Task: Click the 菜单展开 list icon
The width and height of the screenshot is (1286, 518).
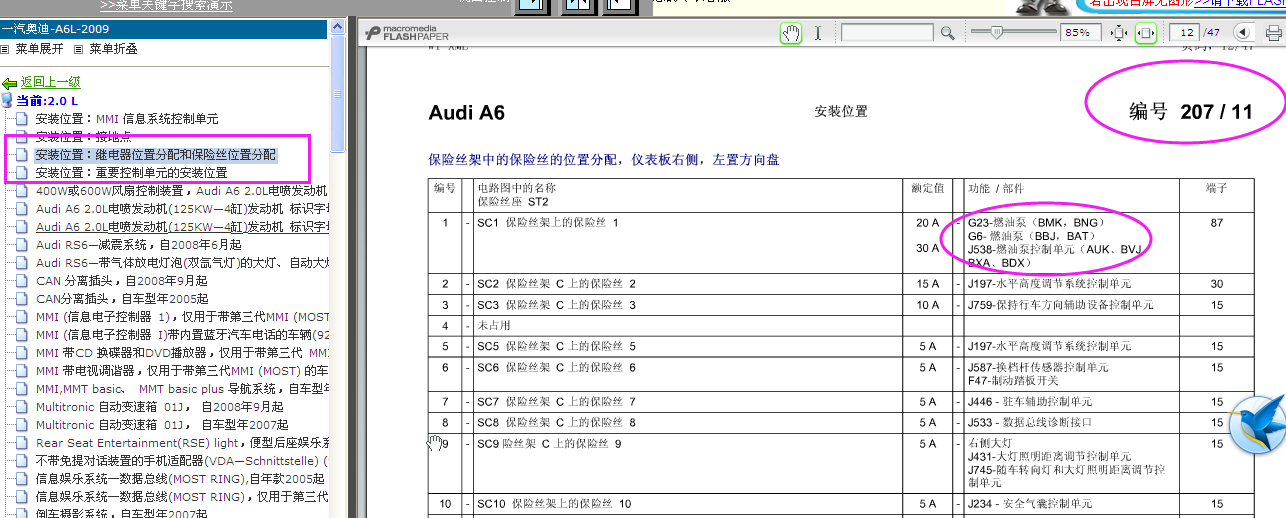Action: pos(6,48)
